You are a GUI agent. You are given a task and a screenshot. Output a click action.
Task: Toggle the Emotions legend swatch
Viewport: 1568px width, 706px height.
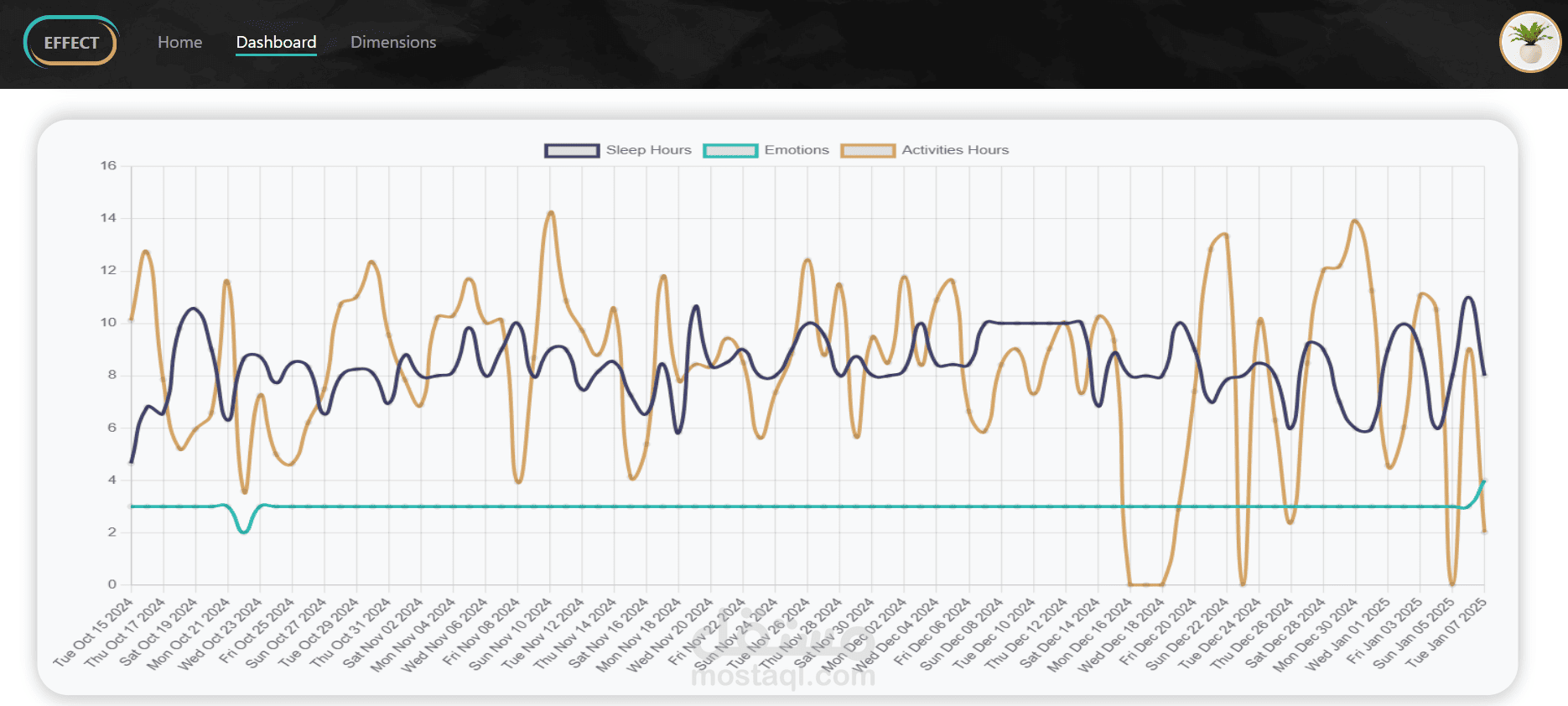coord(730,150)
